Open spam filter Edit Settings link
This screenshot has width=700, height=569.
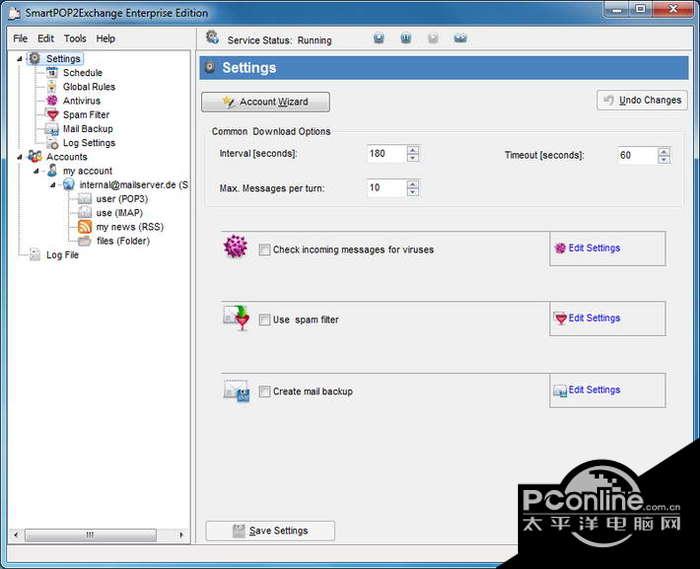594,318
